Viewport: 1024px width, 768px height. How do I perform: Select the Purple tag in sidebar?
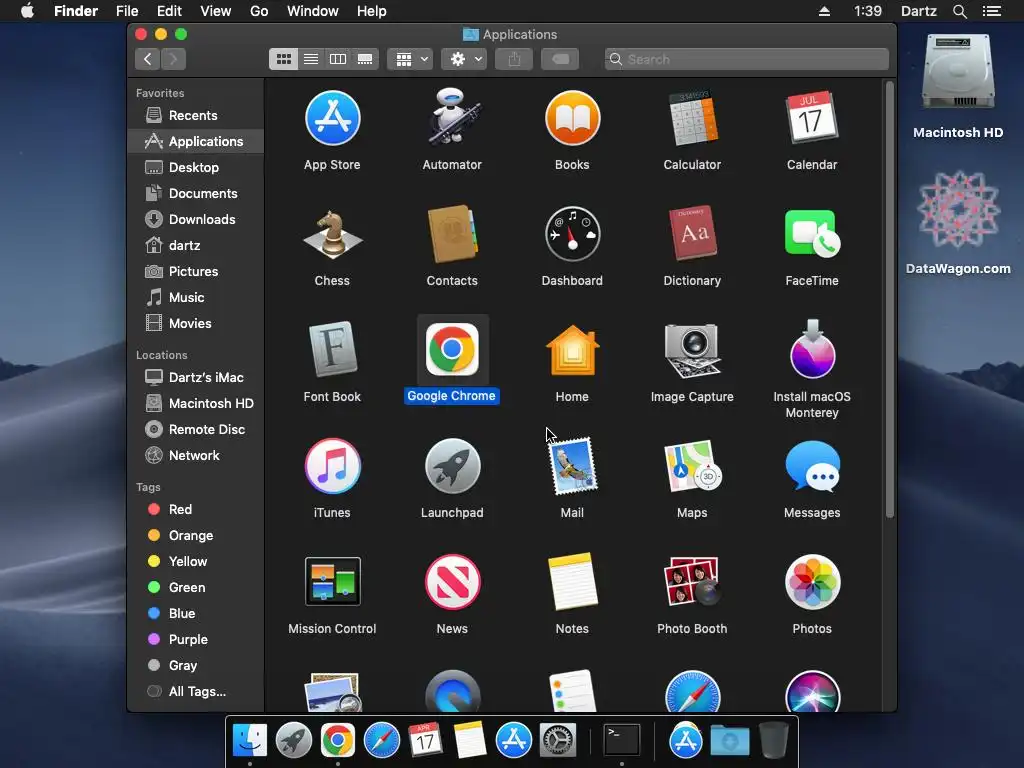click(x=196, y=640)
